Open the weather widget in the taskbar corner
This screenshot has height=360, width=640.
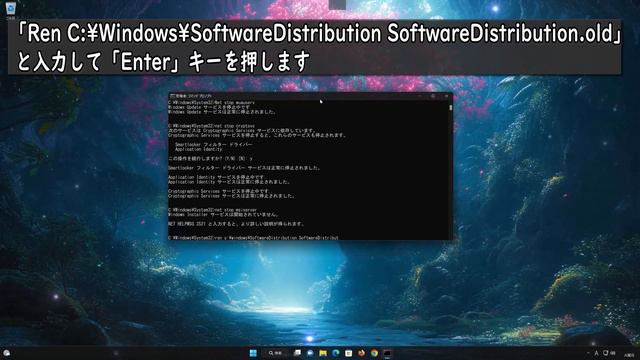[7, 353]
